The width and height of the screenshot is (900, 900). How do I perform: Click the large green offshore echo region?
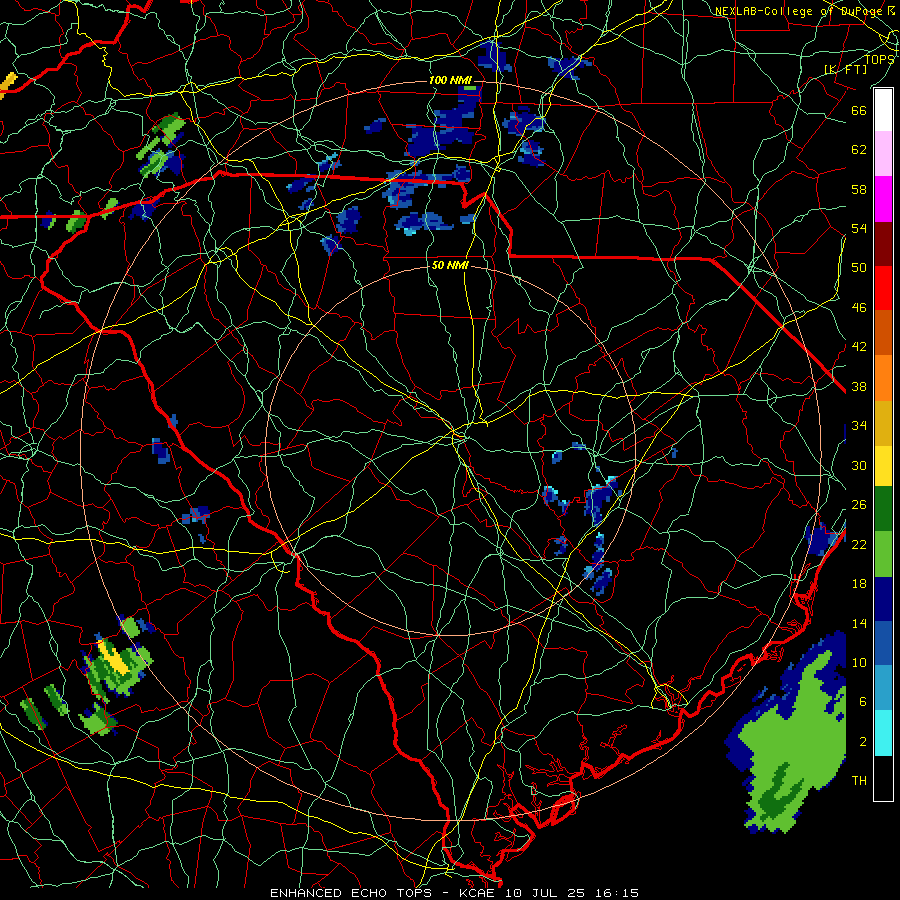coord(795,740)
